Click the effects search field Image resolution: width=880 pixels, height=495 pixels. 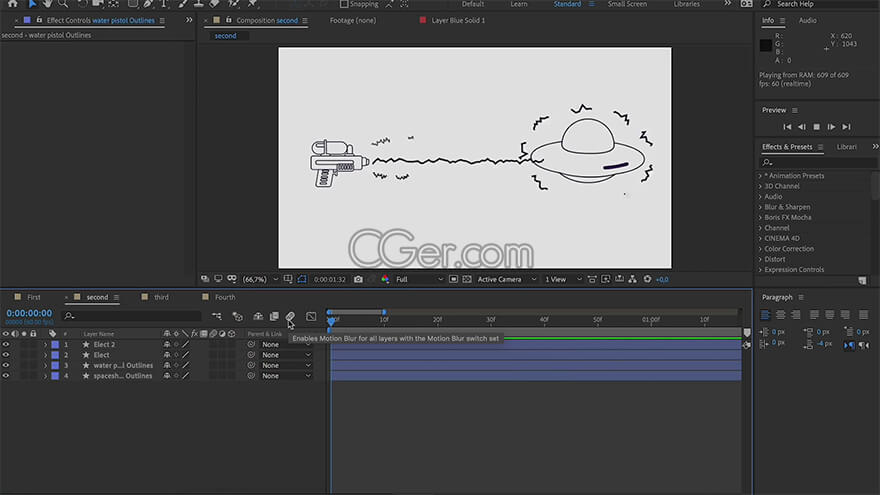point(817,162)
